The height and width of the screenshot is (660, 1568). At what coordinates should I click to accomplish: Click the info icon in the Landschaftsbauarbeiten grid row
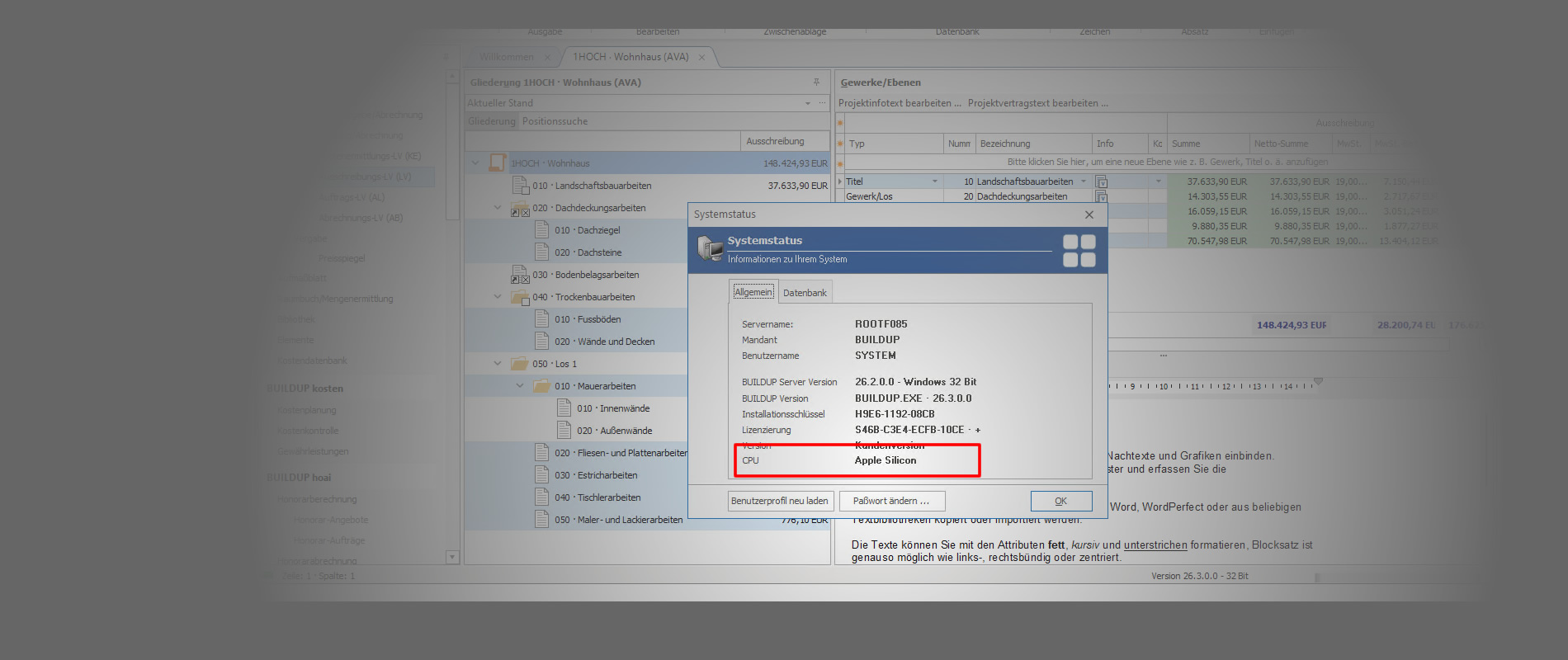(1101, 181)
